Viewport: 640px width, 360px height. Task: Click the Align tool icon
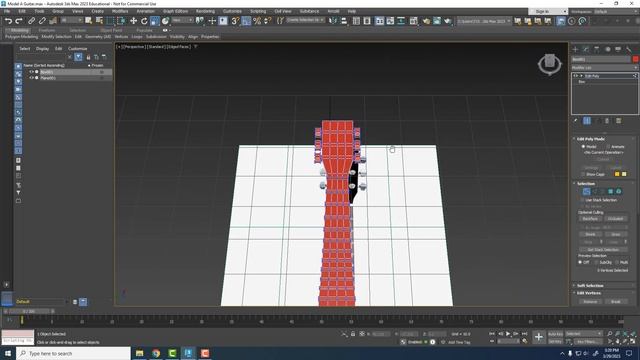click(x=344, y=21)
